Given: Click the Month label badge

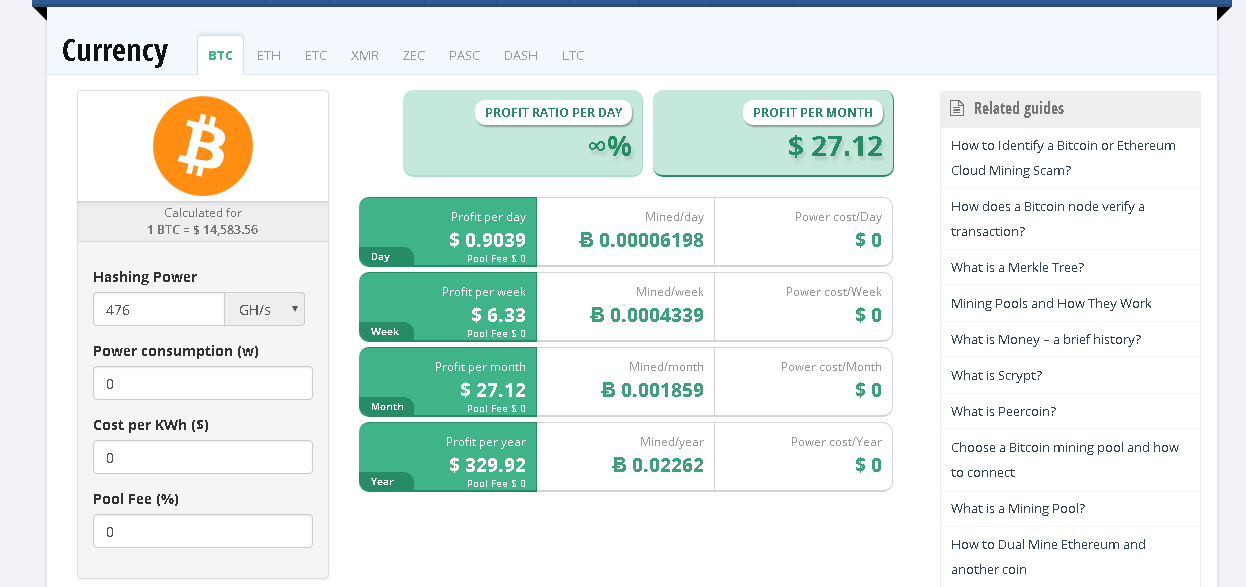Looking at the screenshot, I should coord(386,407).
